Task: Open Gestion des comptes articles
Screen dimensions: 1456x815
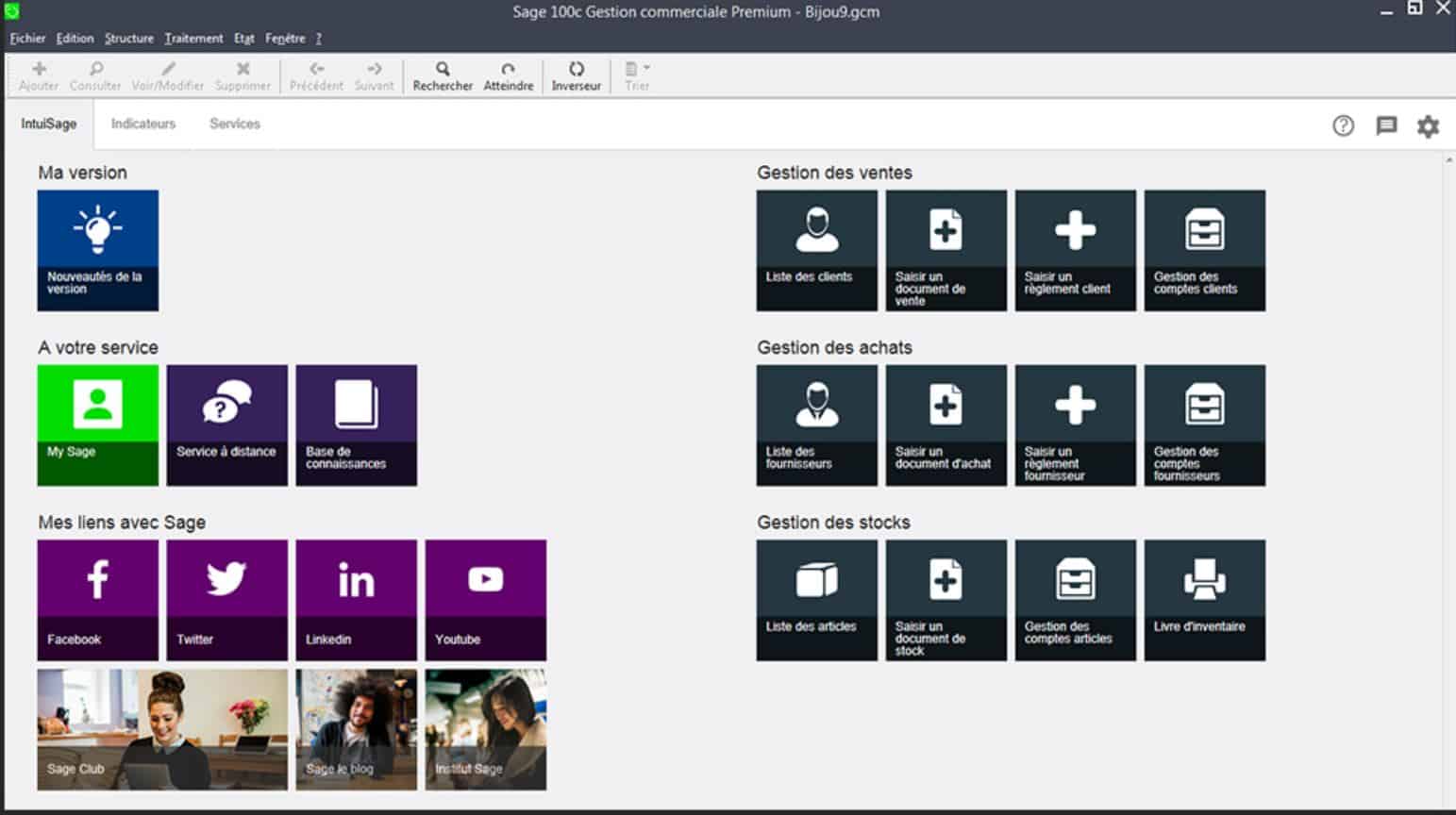Action: pos(1075,599)
